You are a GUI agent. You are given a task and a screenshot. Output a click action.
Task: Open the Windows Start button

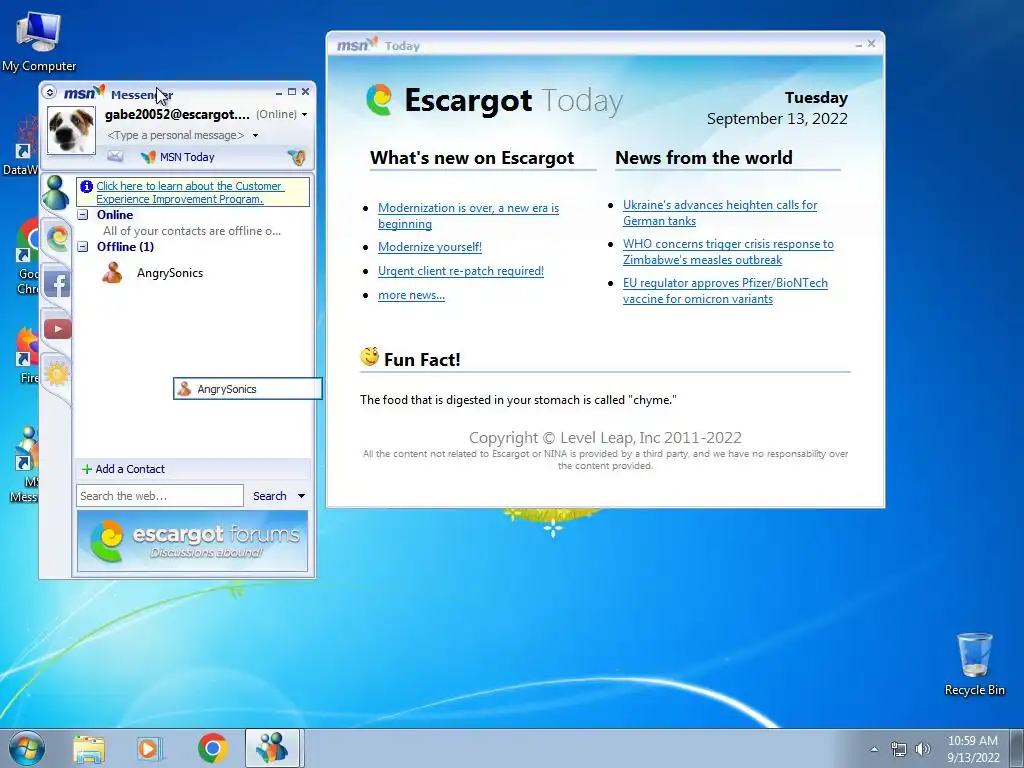coord(27,748)
